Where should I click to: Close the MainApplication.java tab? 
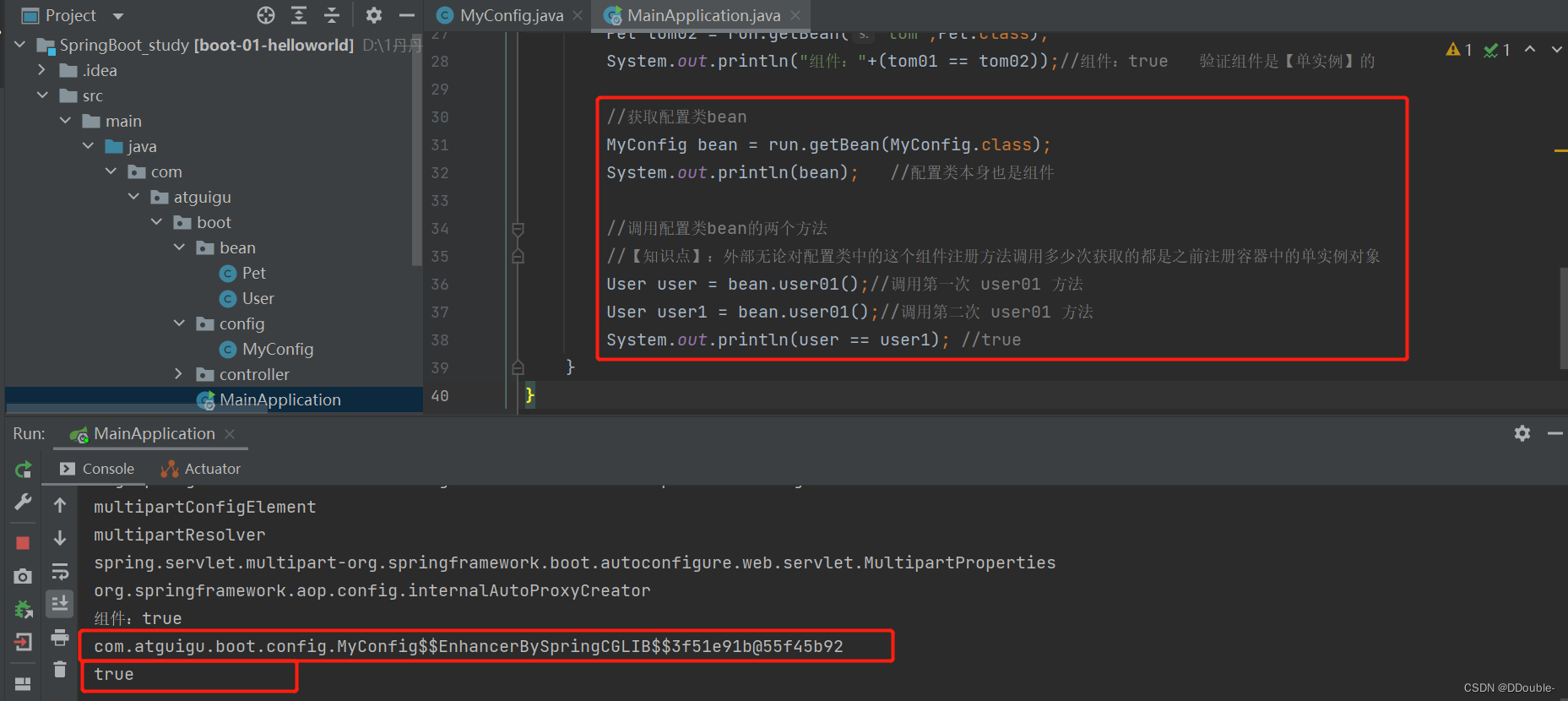795,15
